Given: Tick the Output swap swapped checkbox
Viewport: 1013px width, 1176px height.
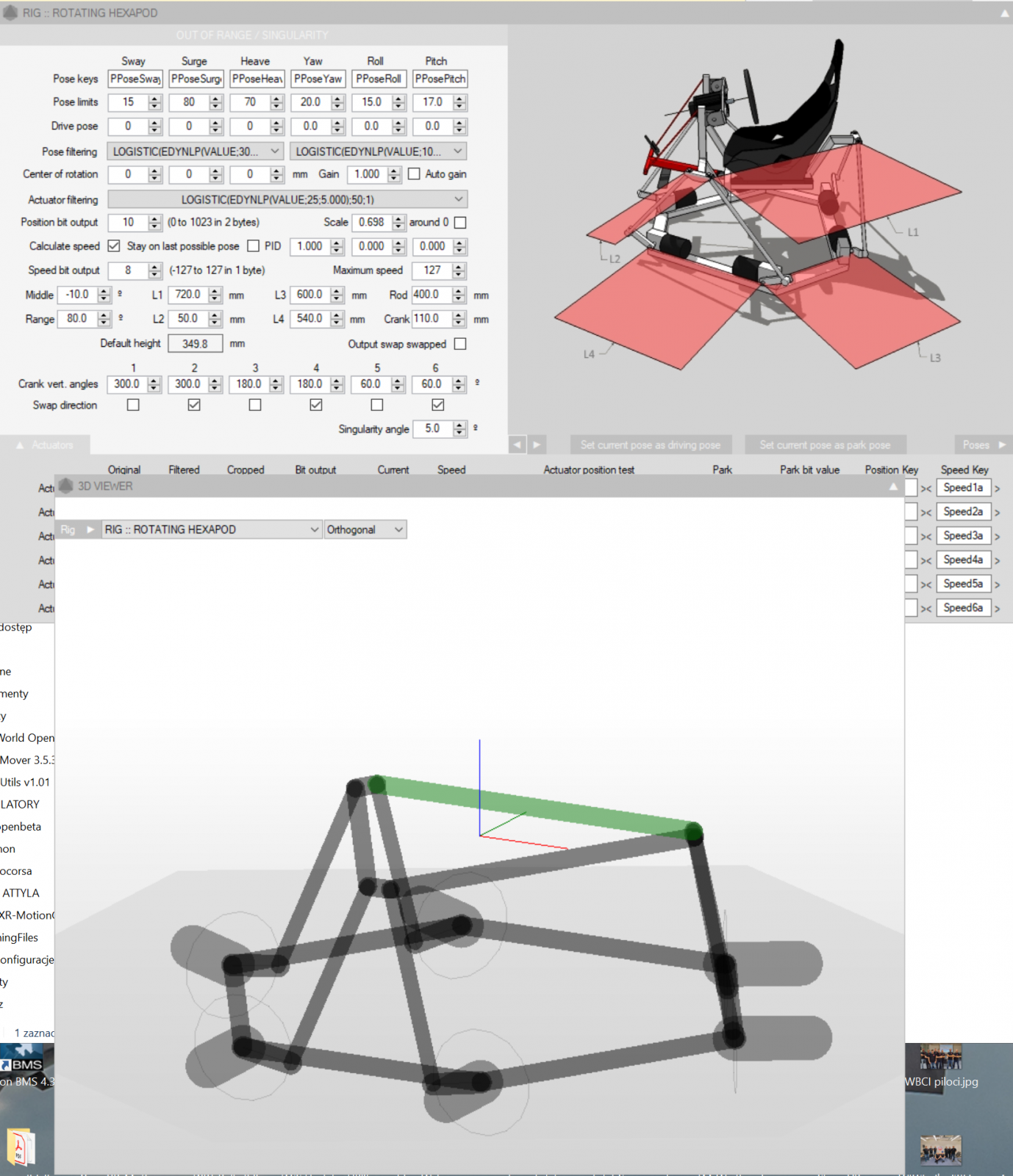Looking at the screenshot, I should tap(460, 343).
